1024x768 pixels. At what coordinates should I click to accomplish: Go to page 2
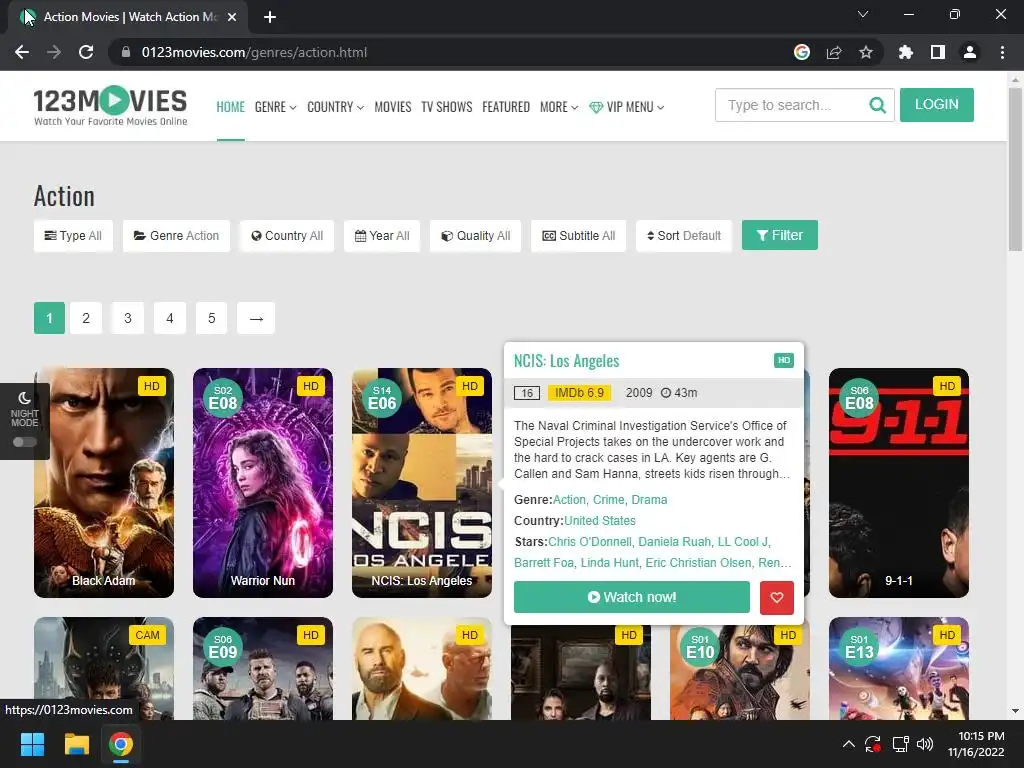[x=86, y=318]
